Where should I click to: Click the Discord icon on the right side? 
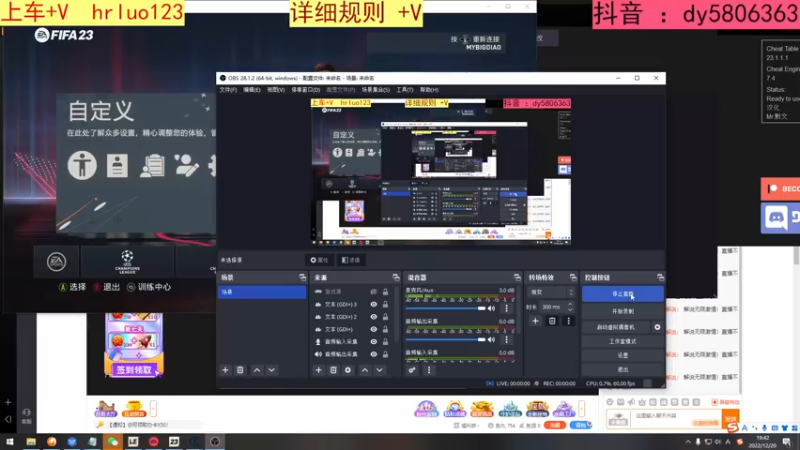[777, 218]
